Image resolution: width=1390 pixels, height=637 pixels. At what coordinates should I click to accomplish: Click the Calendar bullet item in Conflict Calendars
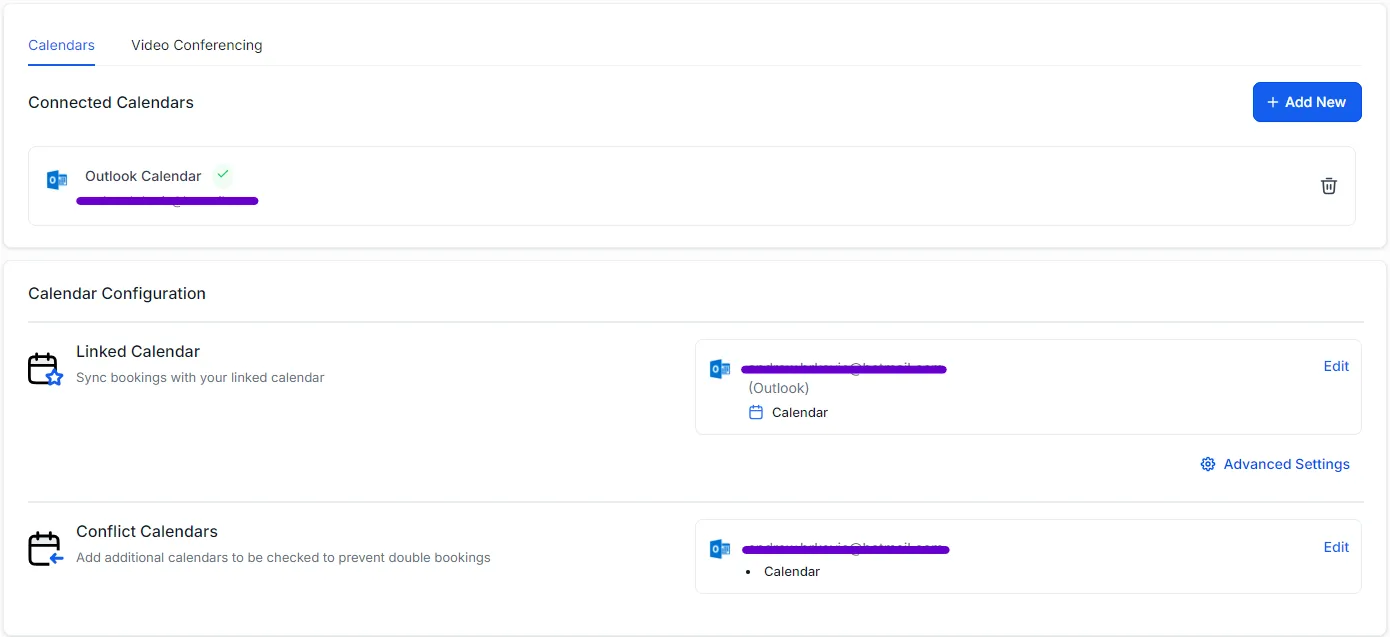coord(791,571)
